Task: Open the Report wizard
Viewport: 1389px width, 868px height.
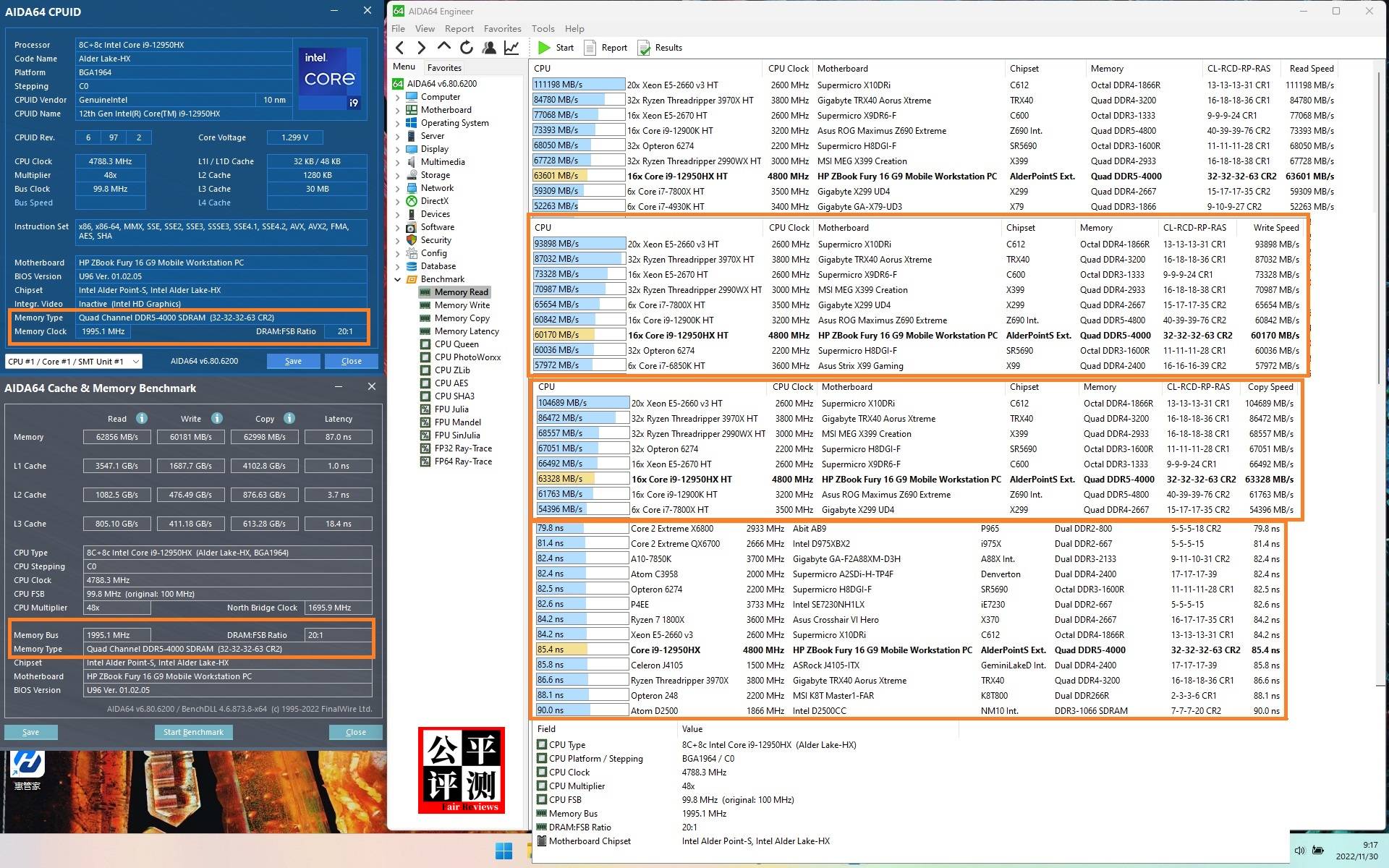Action: pos(606,48)
